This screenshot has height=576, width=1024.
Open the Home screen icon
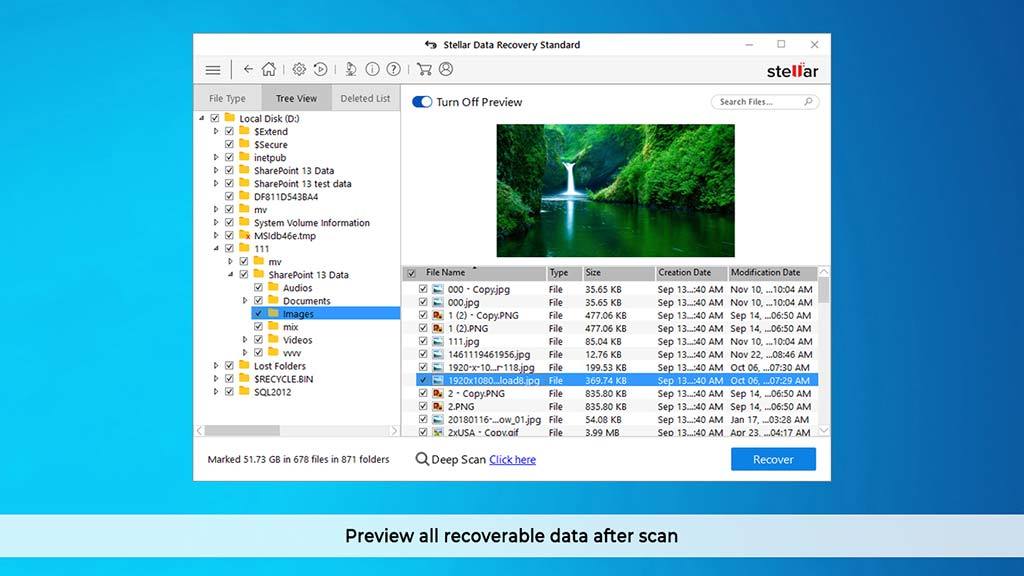268,69
